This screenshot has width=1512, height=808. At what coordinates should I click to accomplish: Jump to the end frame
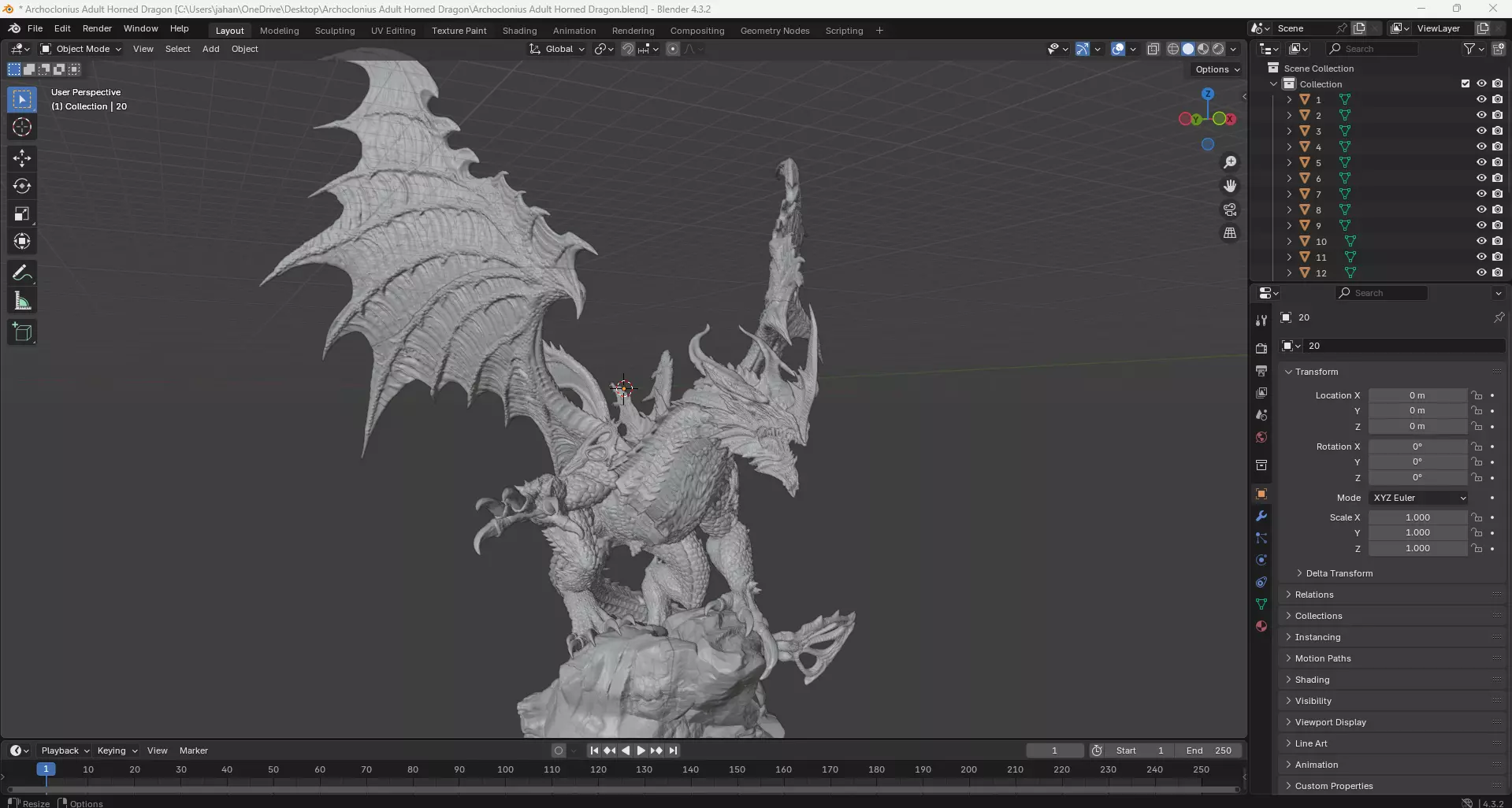(673, 751)
